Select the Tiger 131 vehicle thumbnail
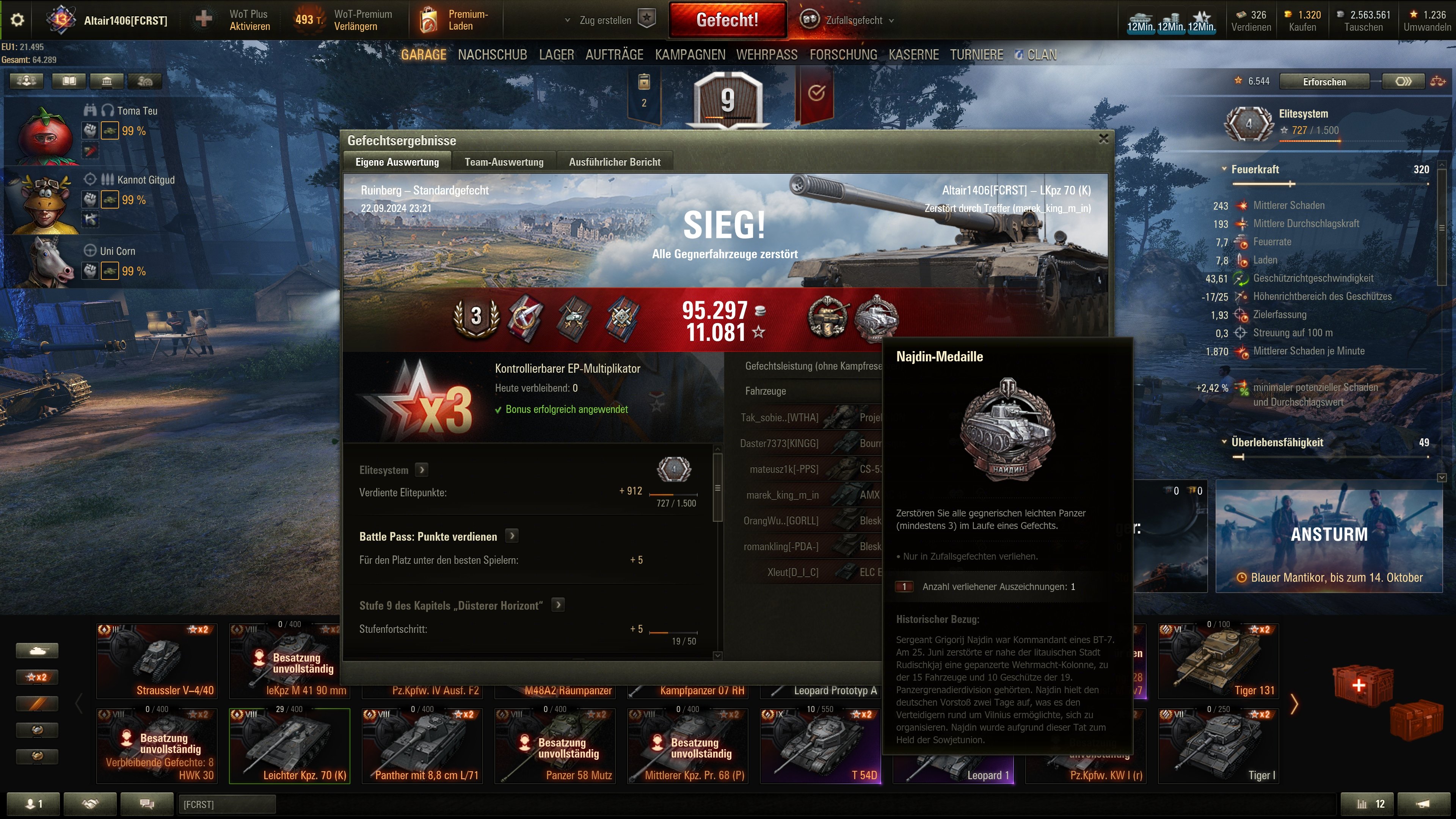This screenshot has height=819, width=1456. [x=1218, y=661]
